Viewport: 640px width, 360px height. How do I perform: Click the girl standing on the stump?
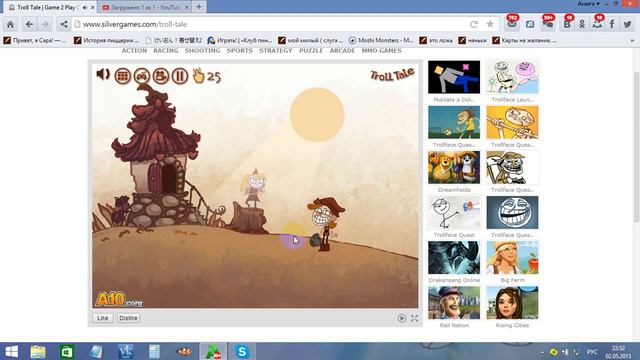coord(254,188)
